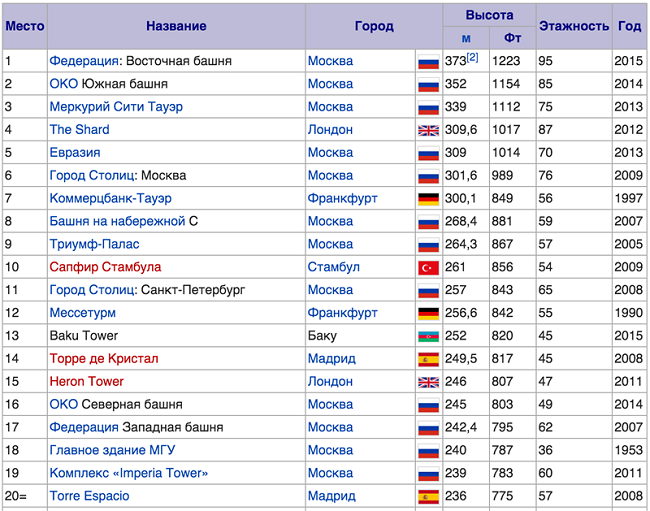Click the Russian flag in the Федерация Восточная башня row
The image size is (650, 511).
pyautogui.click(x=428, y=62)
